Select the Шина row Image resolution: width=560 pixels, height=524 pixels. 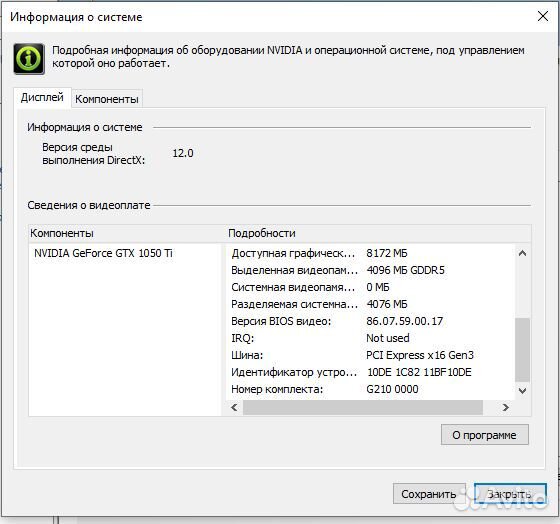point(371,355)
